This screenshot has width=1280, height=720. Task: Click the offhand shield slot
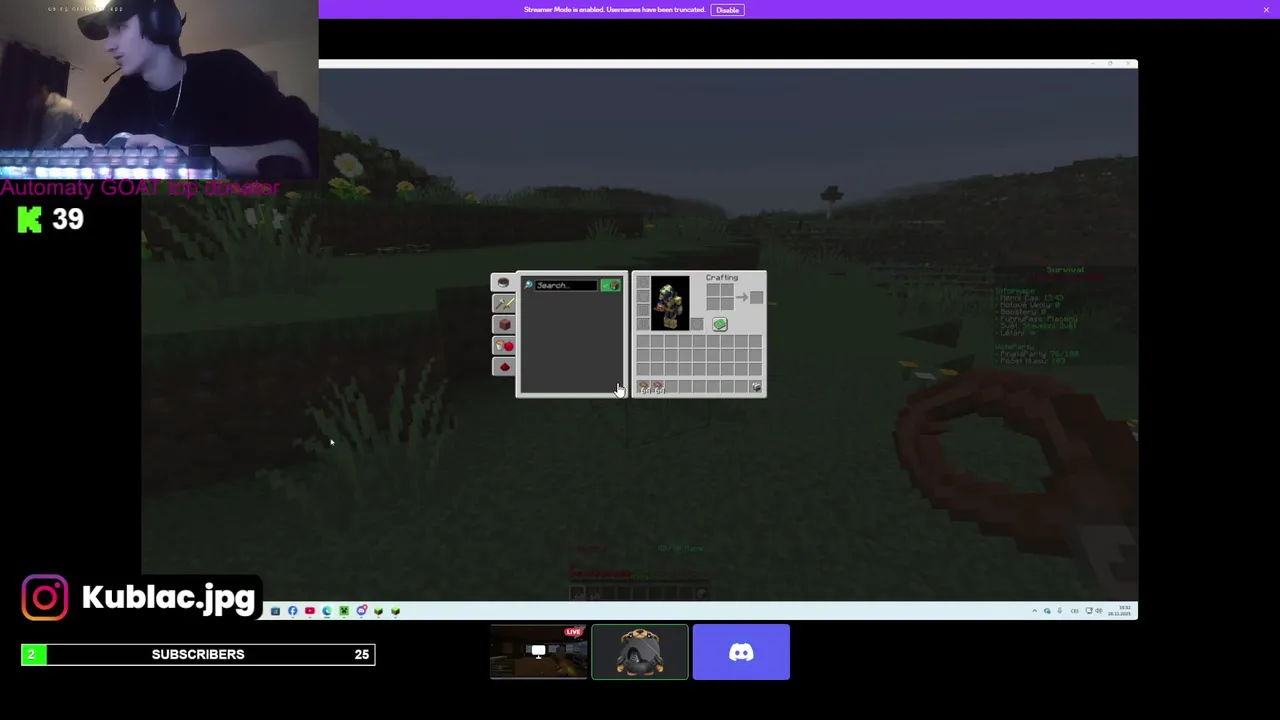pyautogui.click(x=697, y=324)
